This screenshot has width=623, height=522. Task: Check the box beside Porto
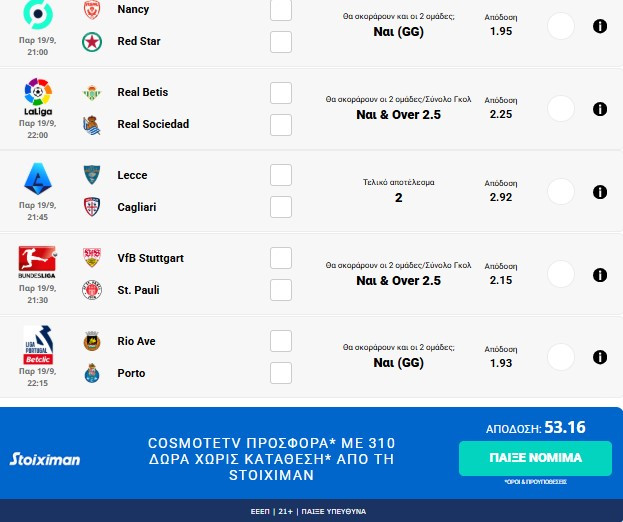(x=281, y=373)
